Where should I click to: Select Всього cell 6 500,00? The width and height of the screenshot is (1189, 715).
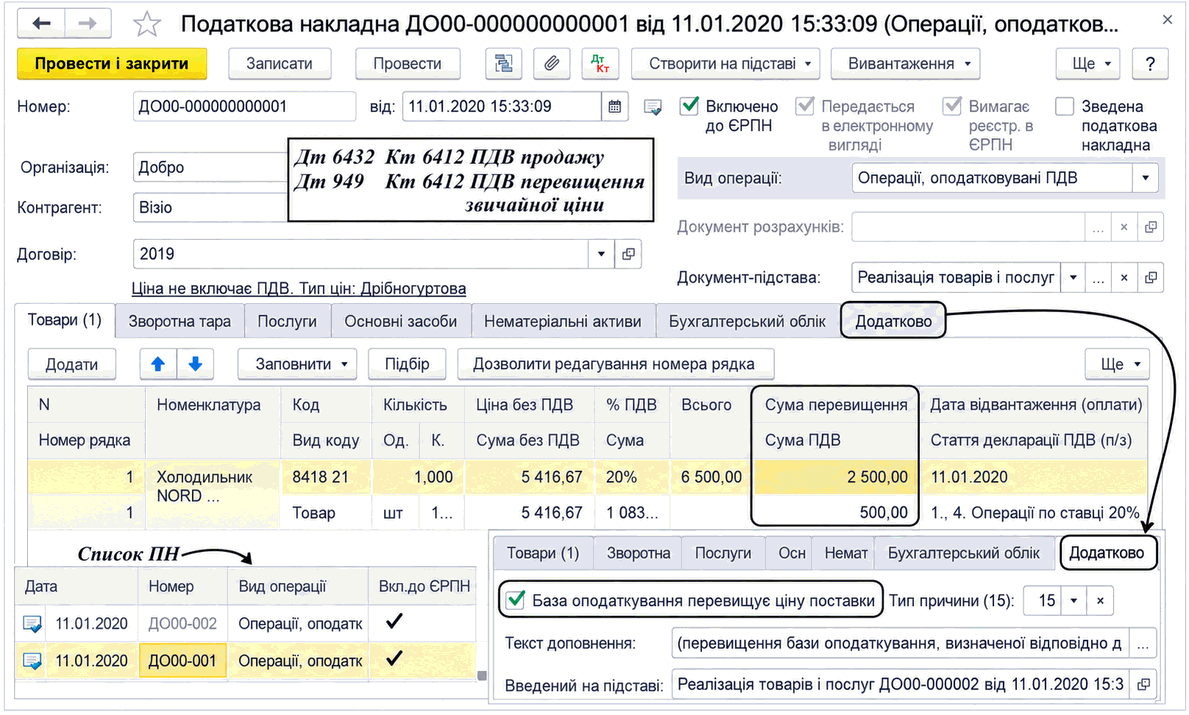pos(711,477)
